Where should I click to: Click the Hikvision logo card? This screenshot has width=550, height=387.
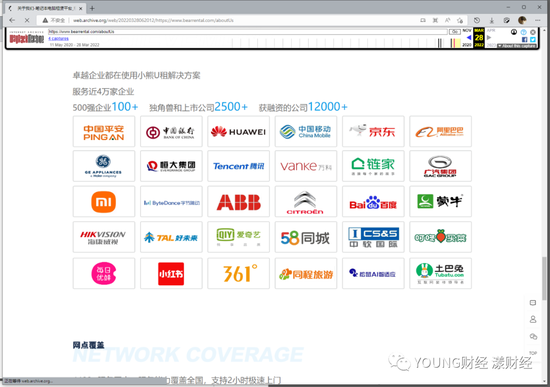pos(104,237)
